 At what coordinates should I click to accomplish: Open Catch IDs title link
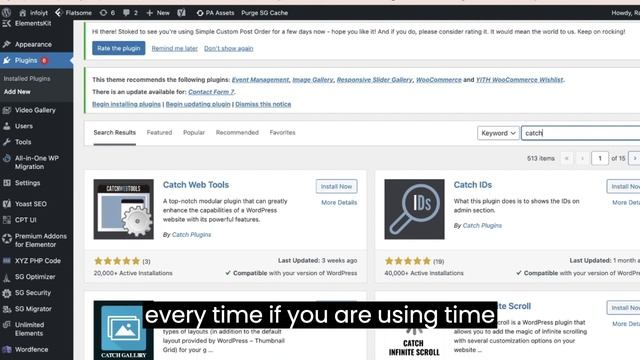473,185
